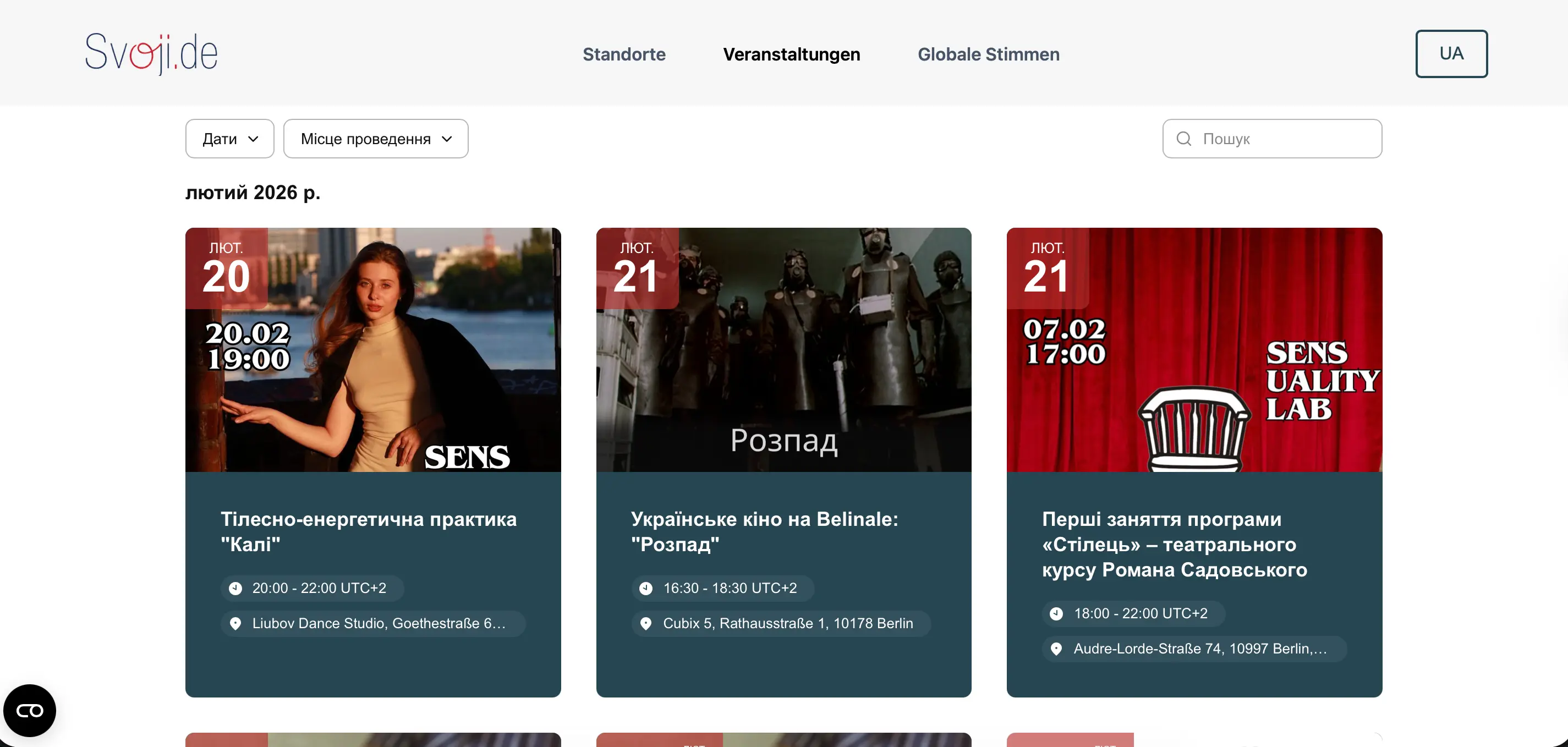Image resolution: width=1568 pixels, height=747 pixels.
Task: Click clock icon beside 18:00 - 22:00
Action: click(x=1056, y=614)
